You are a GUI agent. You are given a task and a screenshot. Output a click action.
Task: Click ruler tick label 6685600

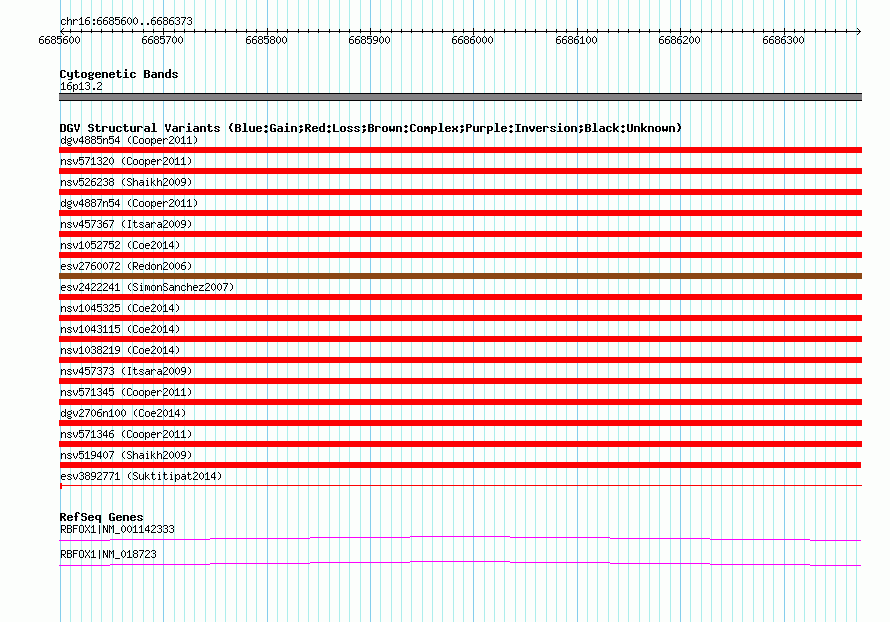pos(60,40)
